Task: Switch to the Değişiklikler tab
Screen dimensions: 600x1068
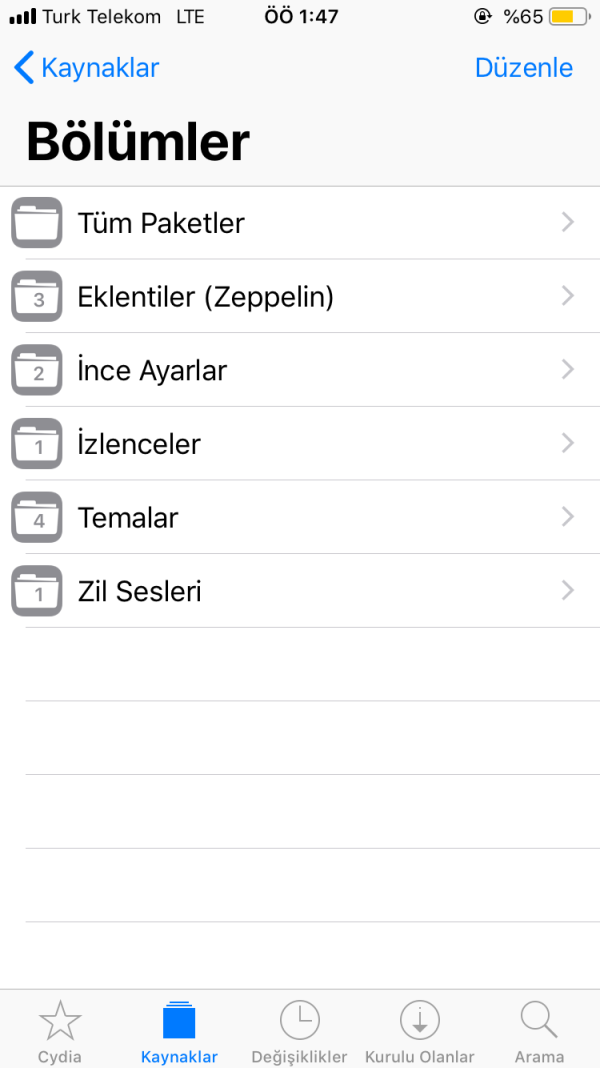Action: point(299,1030)
